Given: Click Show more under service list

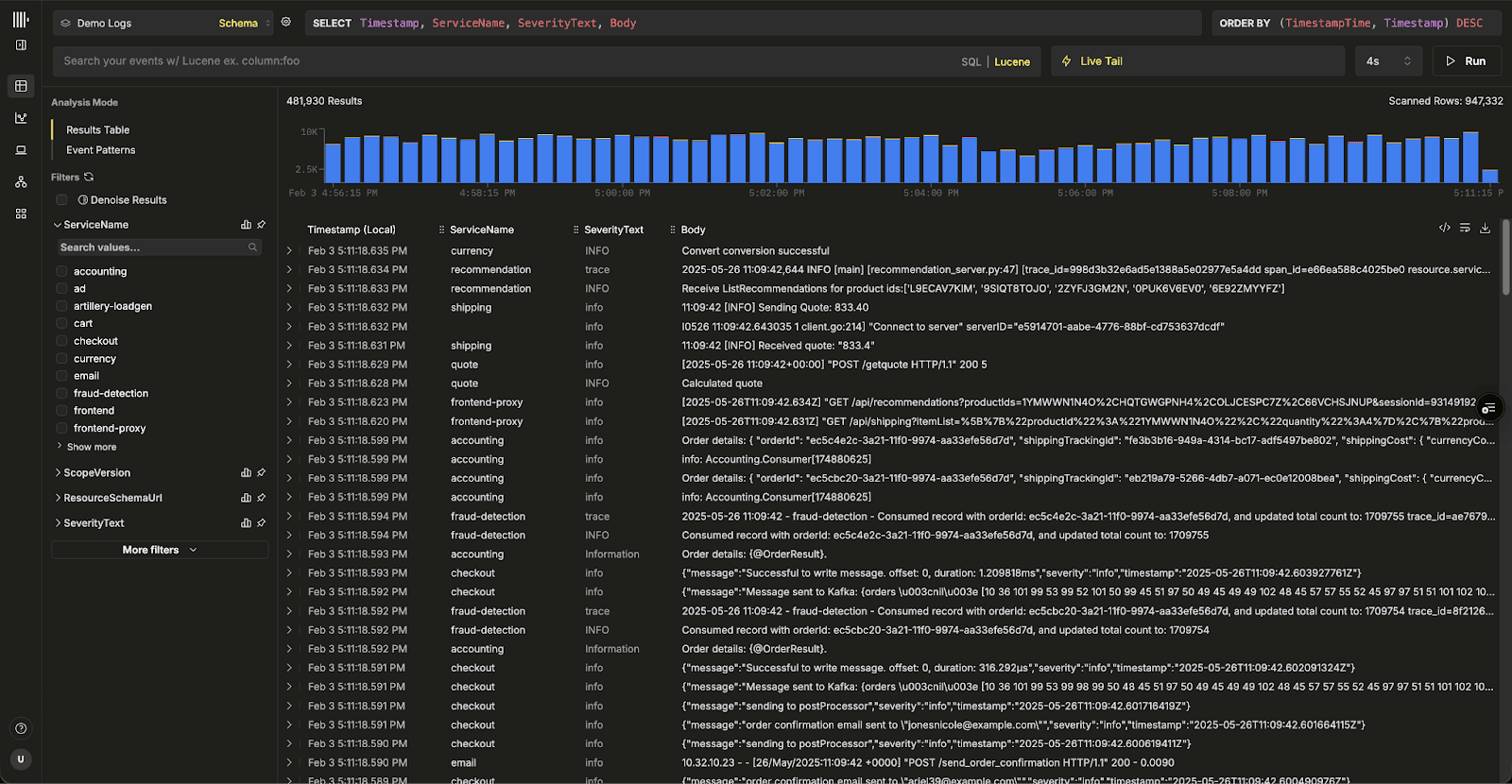Looking at the screenshot, I should click(91, 447).
